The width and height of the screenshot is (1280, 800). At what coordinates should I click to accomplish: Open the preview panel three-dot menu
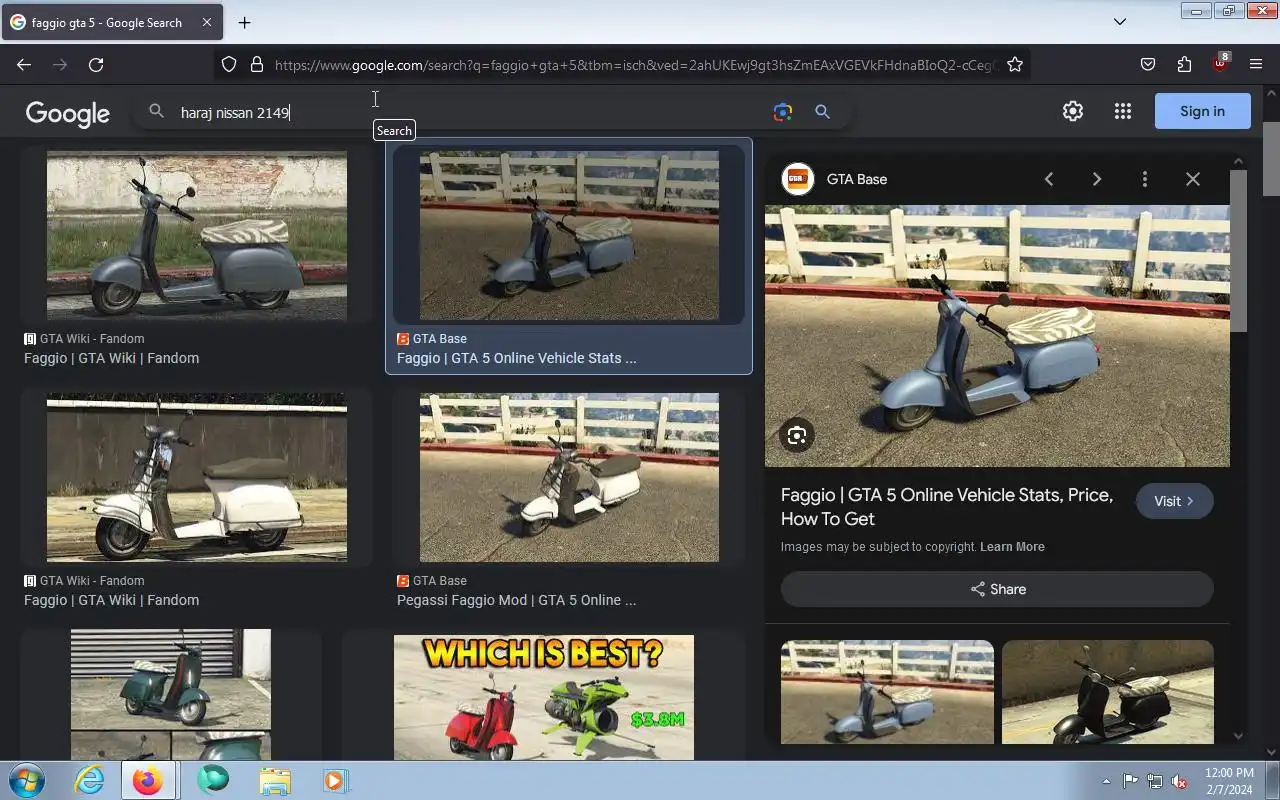coord(1145,179)
